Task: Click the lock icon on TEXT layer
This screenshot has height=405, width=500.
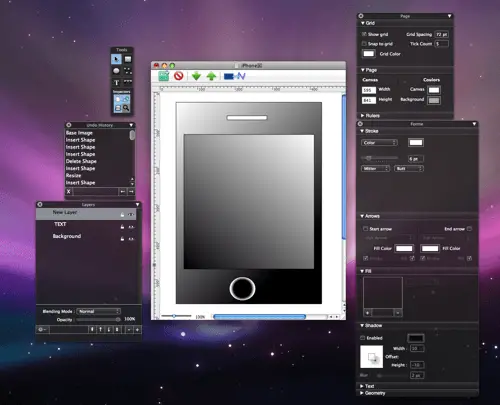Action: pos(122,227)
